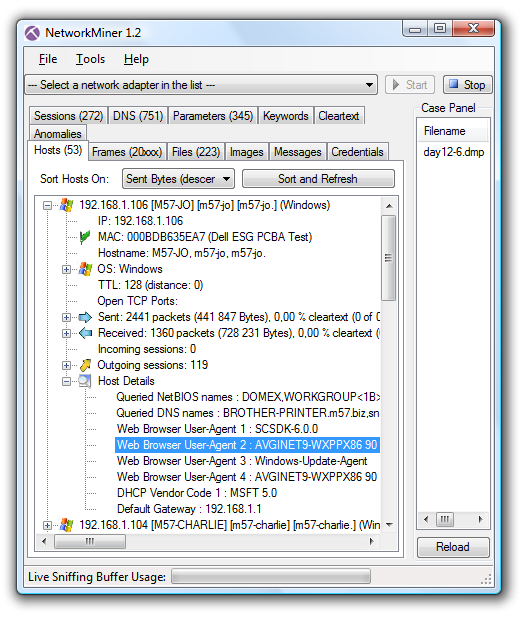Expand the Outgoing sessions node
The image size is (520, 617).
(66, 366)
